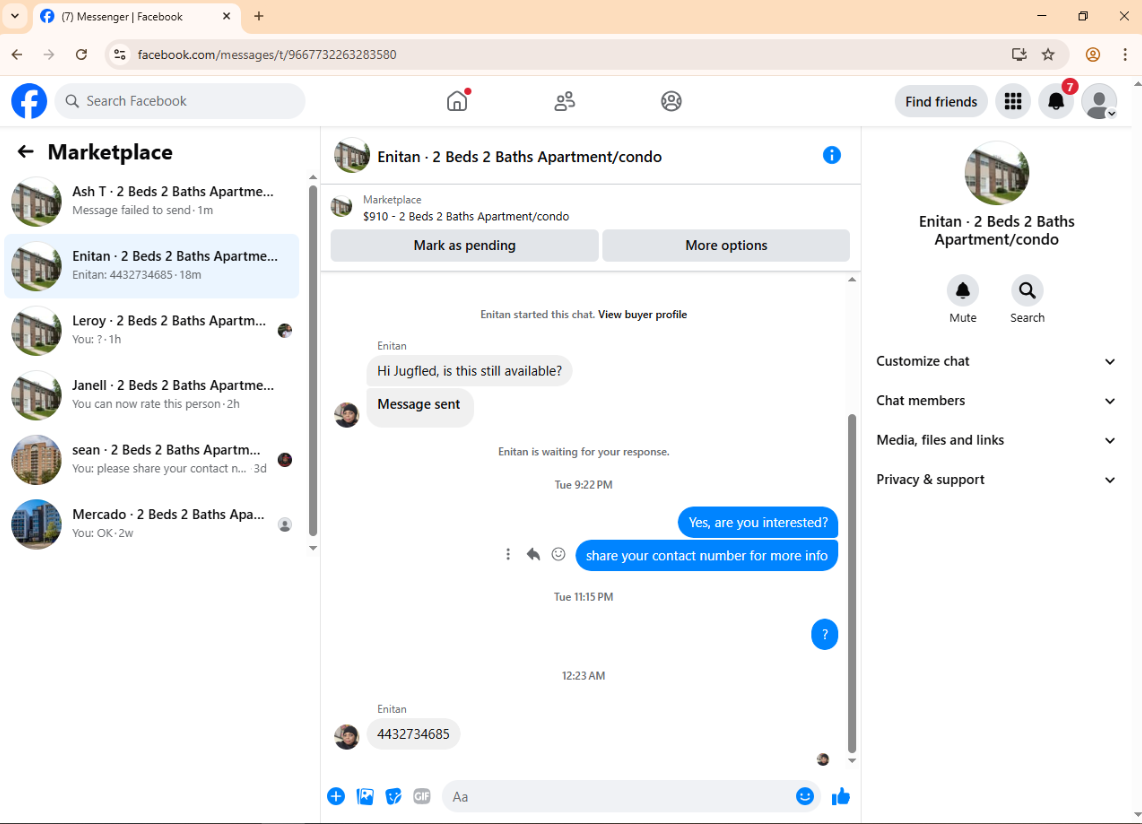Choose a GIF
The height and width of the screenshot is (824, 1142).
click(x=422, y=796)
